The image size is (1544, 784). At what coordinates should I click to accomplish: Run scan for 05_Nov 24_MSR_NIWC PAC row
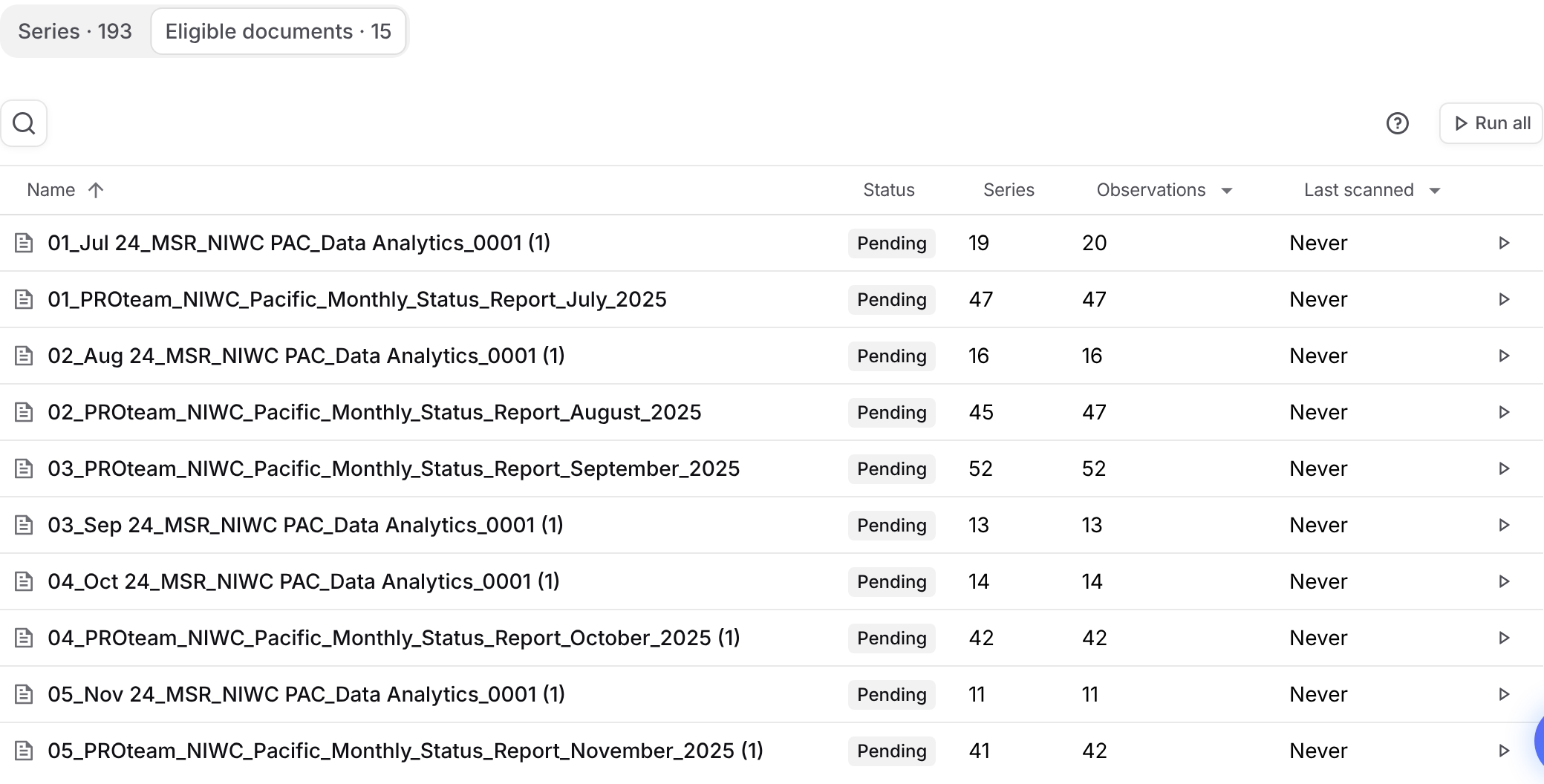(x=1504, y=694)
